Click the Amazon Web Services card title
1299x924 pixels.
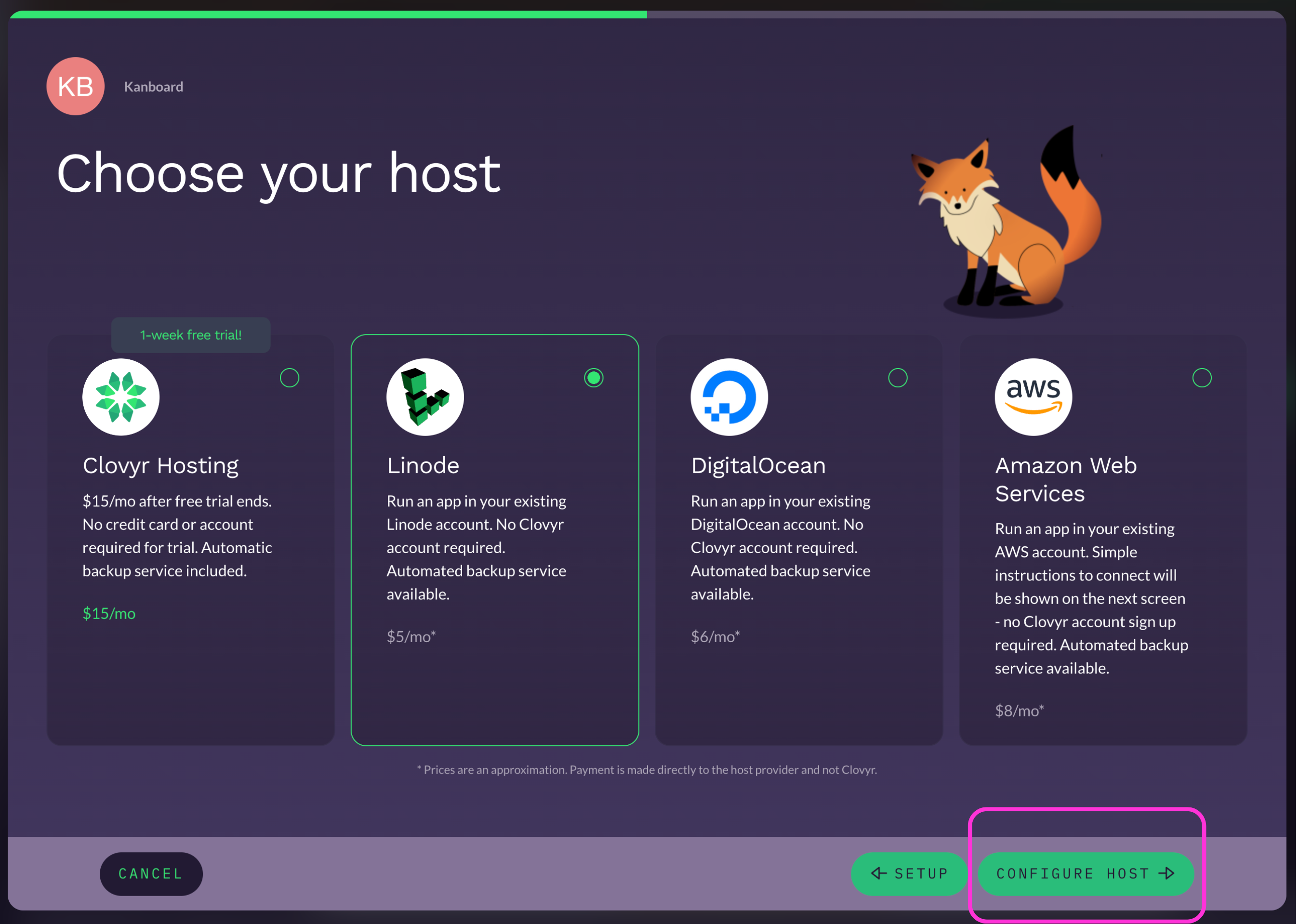1067,480
